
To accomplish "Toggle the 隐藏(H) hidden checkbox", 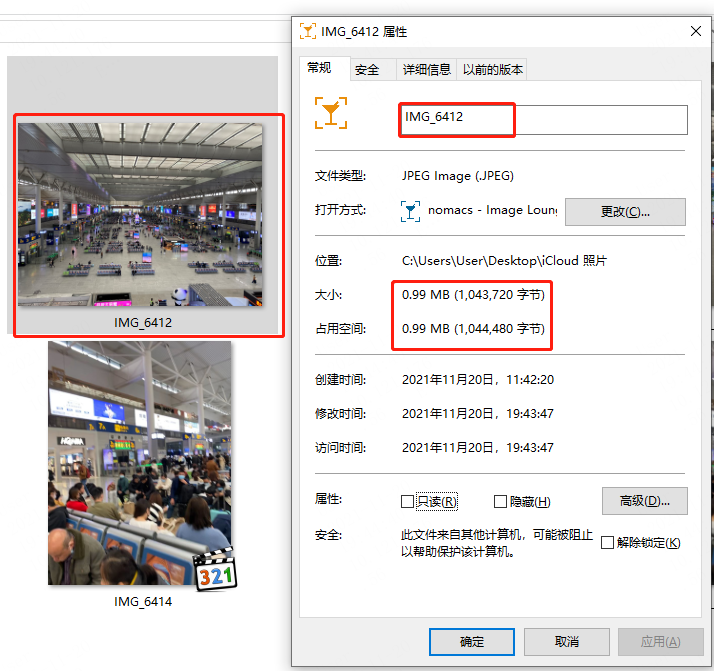I will [500, 502].
